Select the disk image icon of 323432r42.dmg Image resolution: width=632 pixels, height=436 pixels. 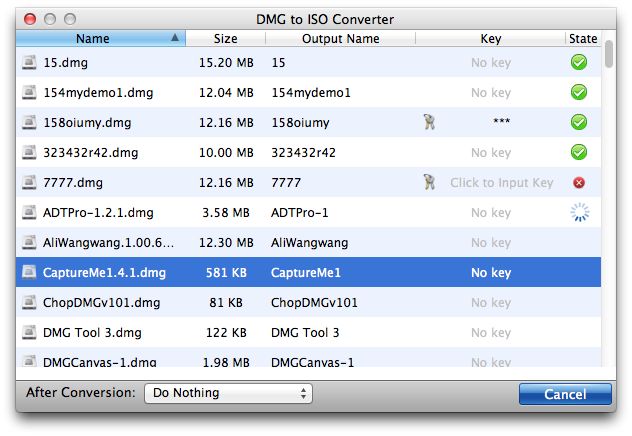(29, 152)
